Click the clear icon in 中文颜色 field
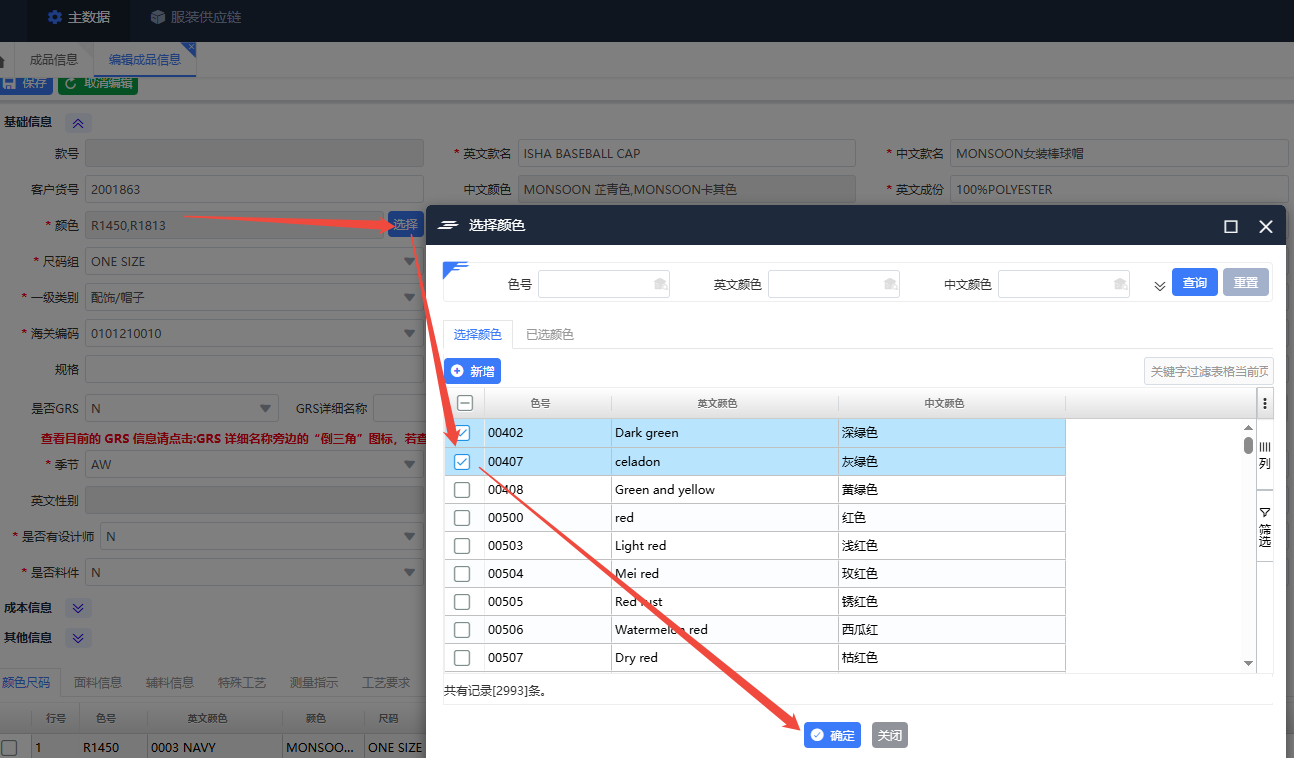 click(1120, 284)
